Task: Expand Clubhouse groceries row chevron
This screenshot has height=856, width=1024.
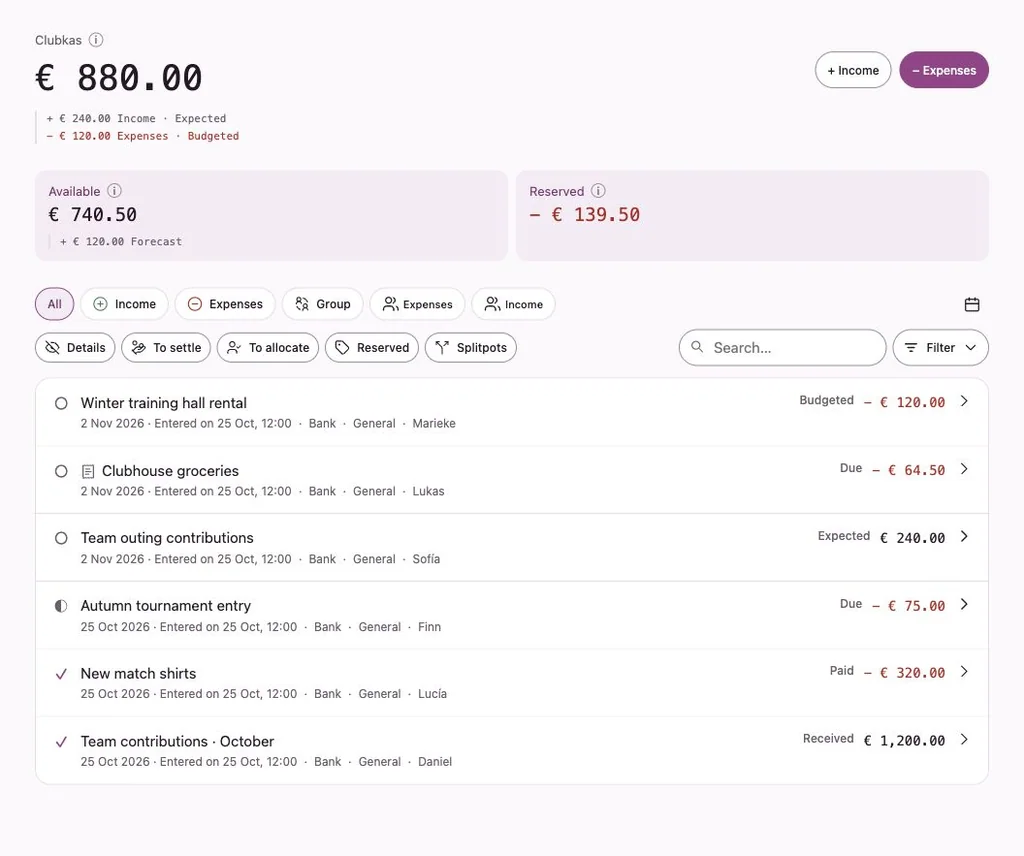Action: click(965, 469)
